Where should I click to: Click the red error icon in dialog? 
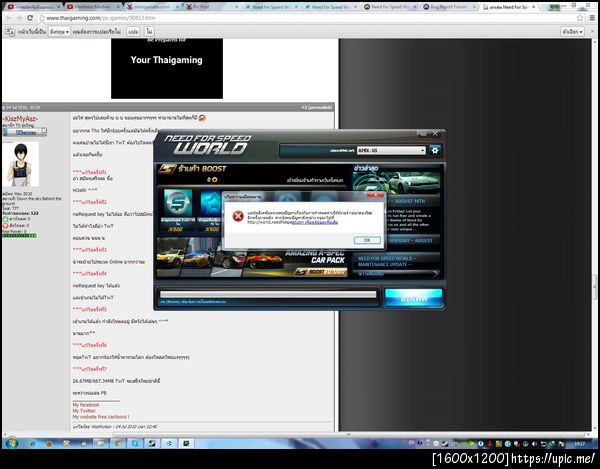click(x=238, y=216)
